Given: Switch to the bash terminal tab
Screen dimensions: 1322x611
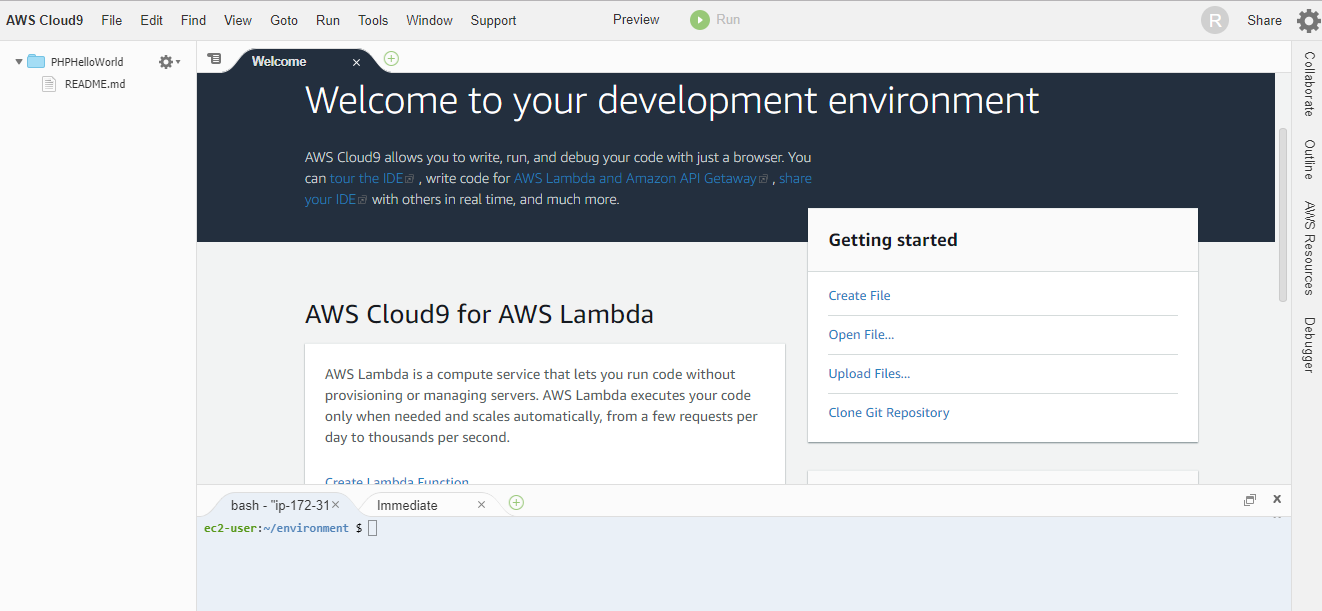Looking at the screenshot, I should (x=279, y=505).
